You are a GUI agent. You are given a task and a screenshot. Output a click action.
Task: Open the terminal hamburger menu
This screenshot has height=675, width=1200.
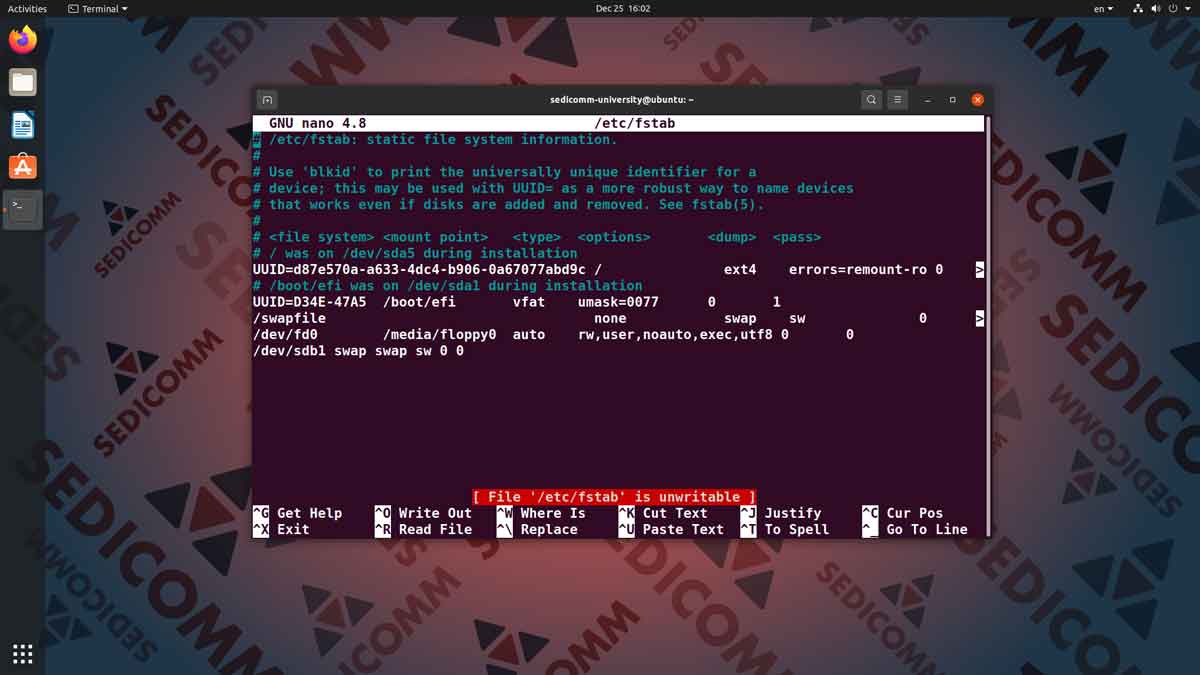pos(897,99)
